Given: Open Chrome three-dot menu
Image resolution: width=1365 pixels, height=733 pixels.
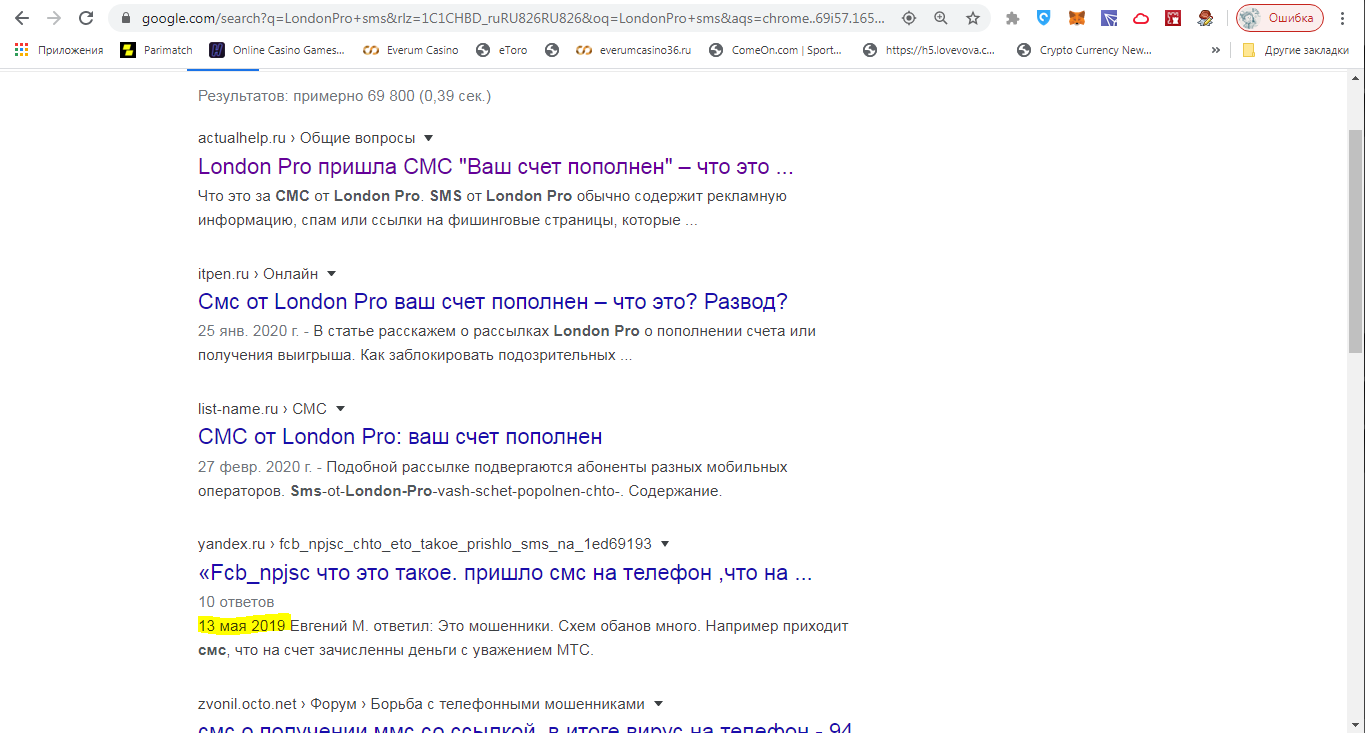Looking at the screenshot, I should (x=1343, y=18).
